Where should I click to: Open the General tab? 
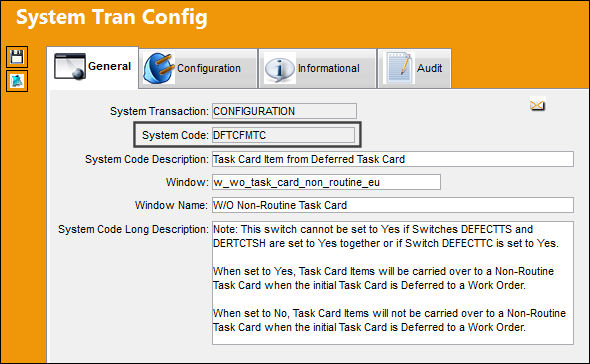pyautogui.click(x=93, y=67)
